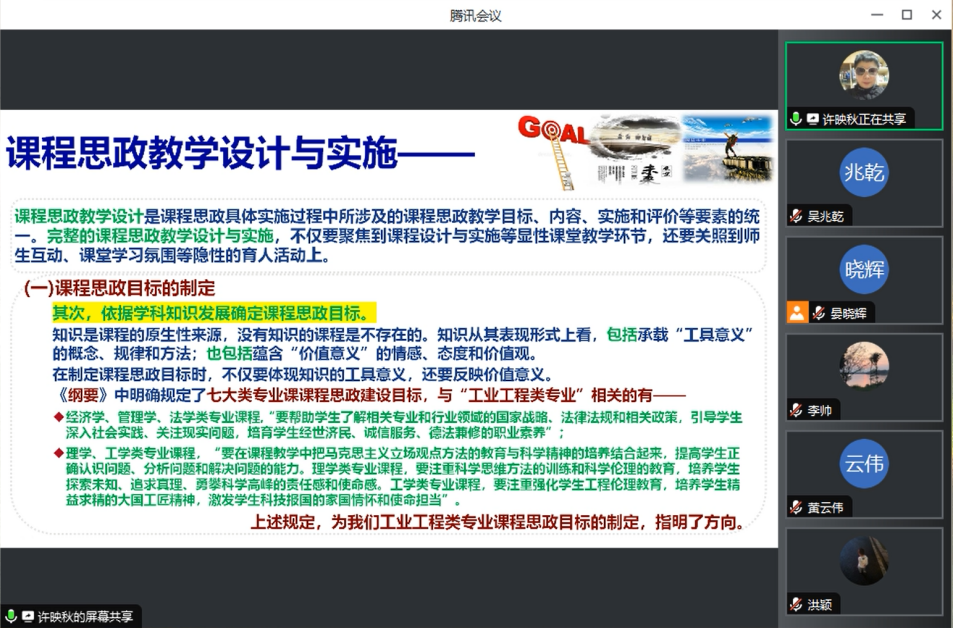Select 李帅's sunset photo avatar
The image size is (953, 628).
point(864,366)
